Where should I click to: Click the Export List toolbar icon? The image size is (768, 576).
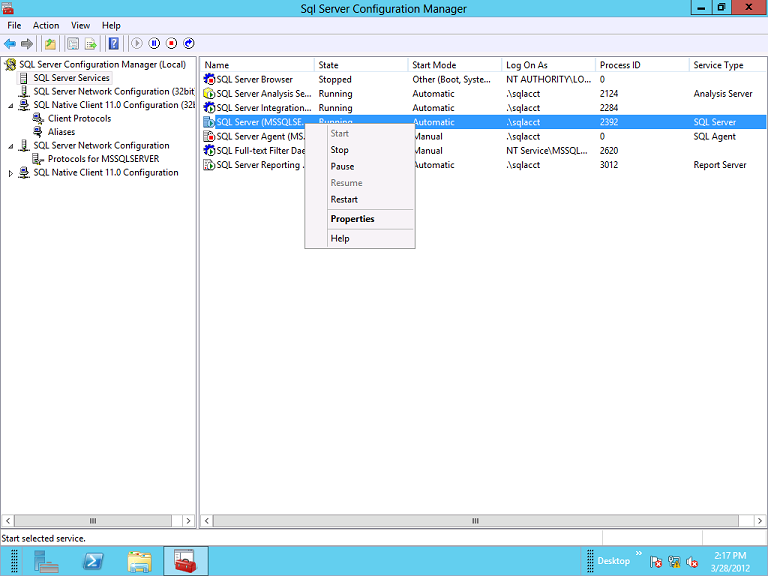tap(91, 44)
